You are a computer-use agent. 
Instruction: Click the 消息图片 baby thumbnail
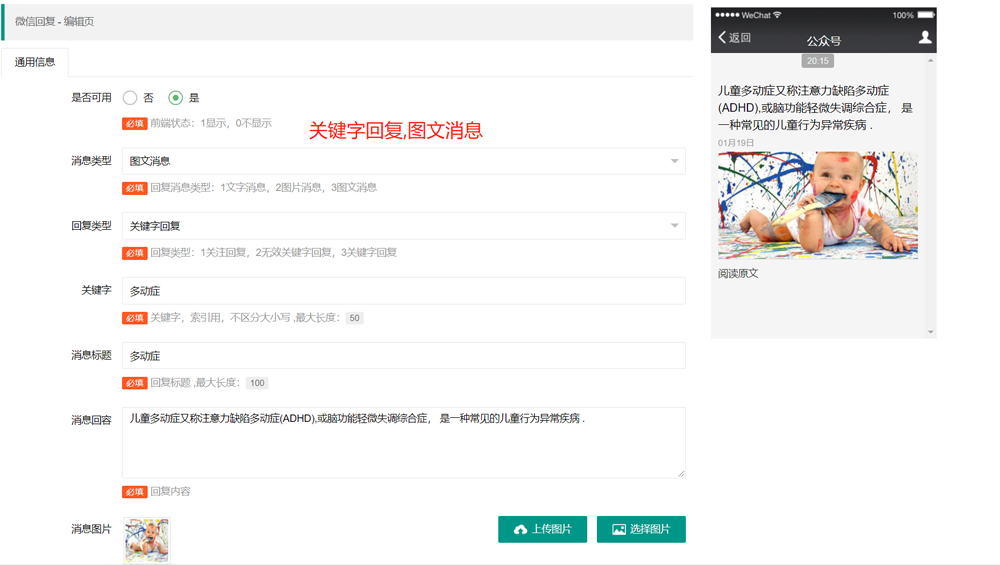(147, 540)
